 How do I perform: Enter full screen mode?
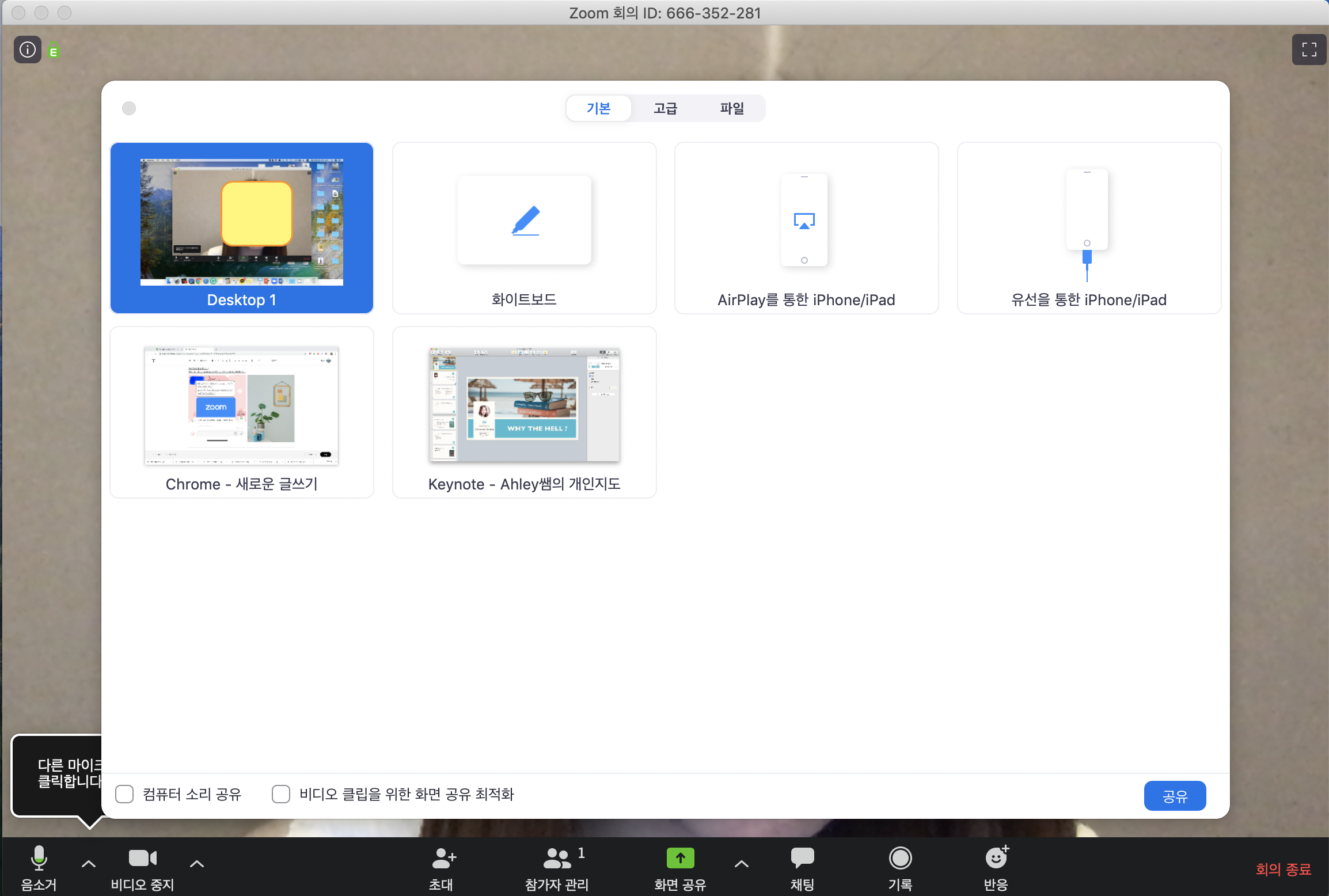(x=1309, y=50)
